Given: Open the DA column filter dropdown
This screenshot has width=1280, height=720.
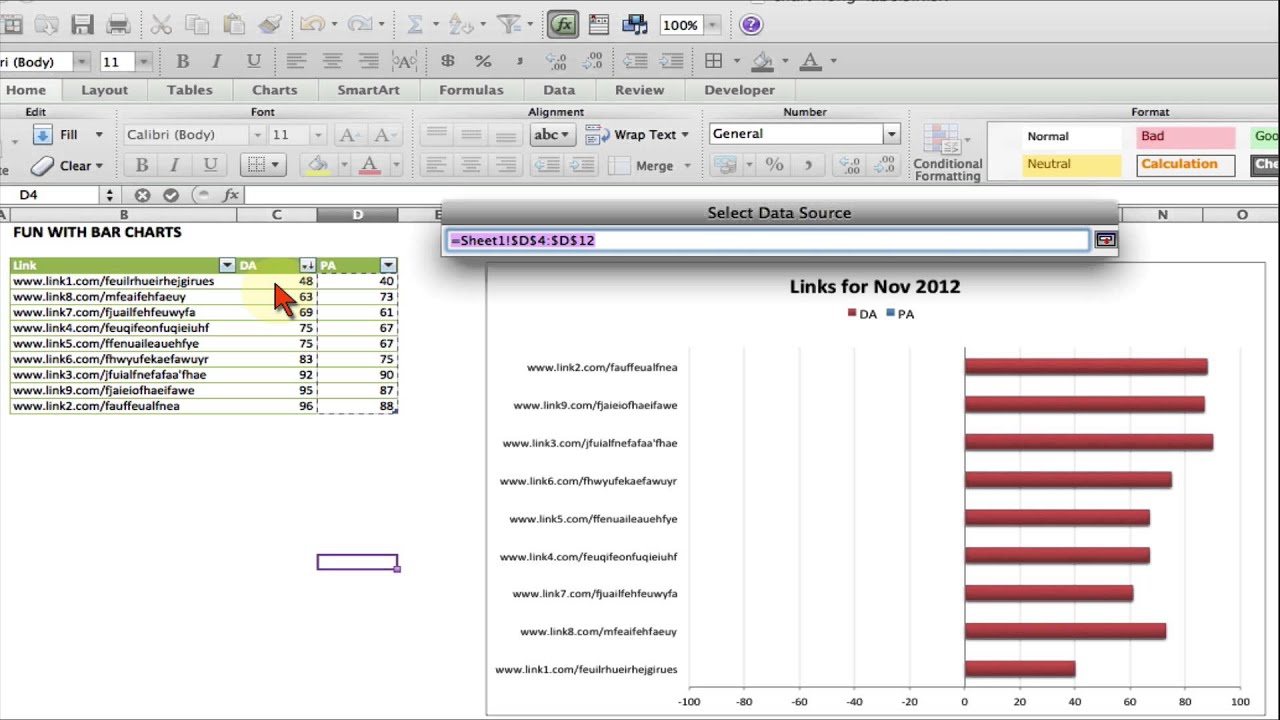Looking at the screenshot, I should point(307,265).
